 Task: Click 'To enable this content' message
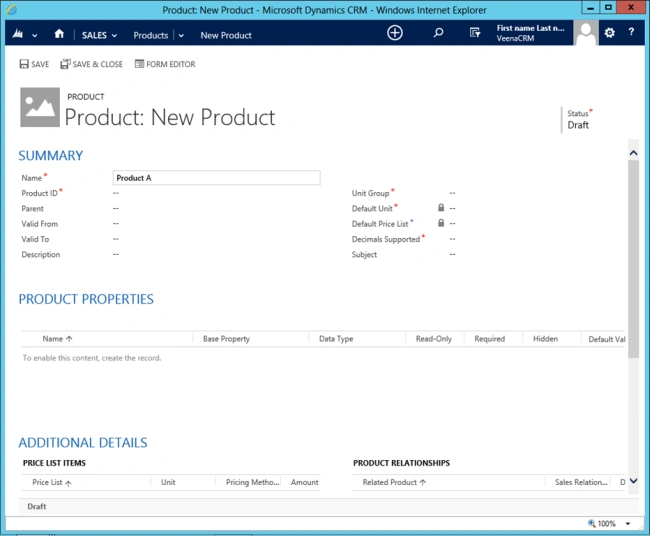(92, 358)
